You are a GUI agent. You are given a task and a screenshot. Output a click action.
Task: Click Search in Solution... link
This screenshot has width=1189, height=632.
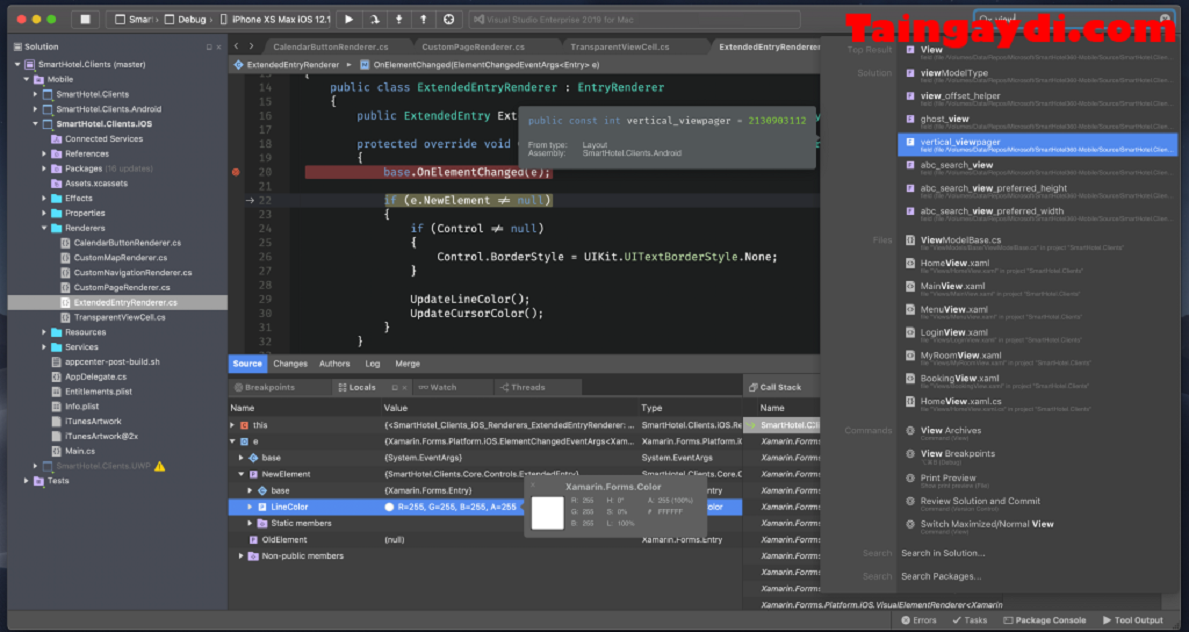pos(943,553)
